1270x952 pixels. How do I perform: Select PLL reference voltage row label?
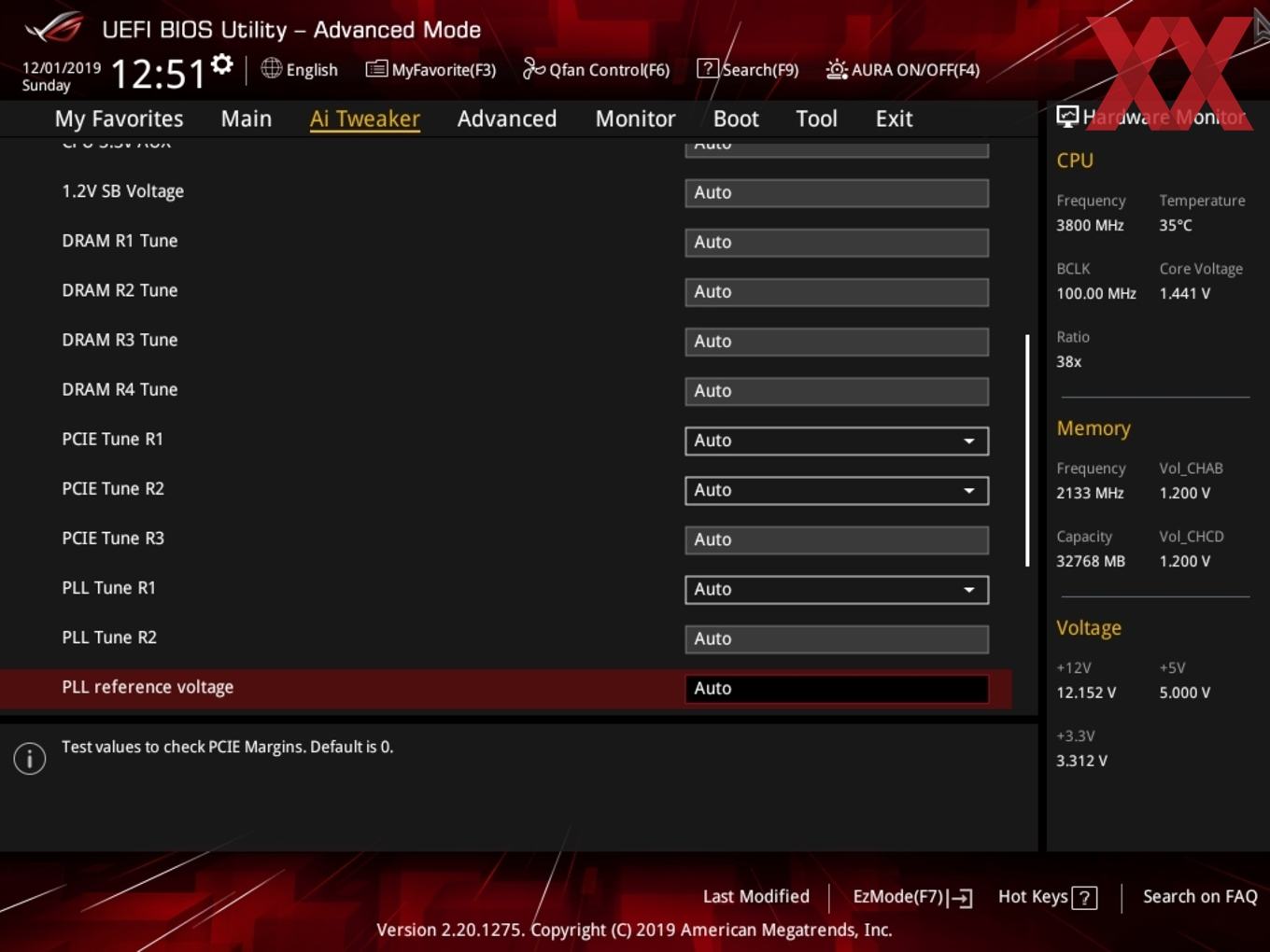click(148, 687)
